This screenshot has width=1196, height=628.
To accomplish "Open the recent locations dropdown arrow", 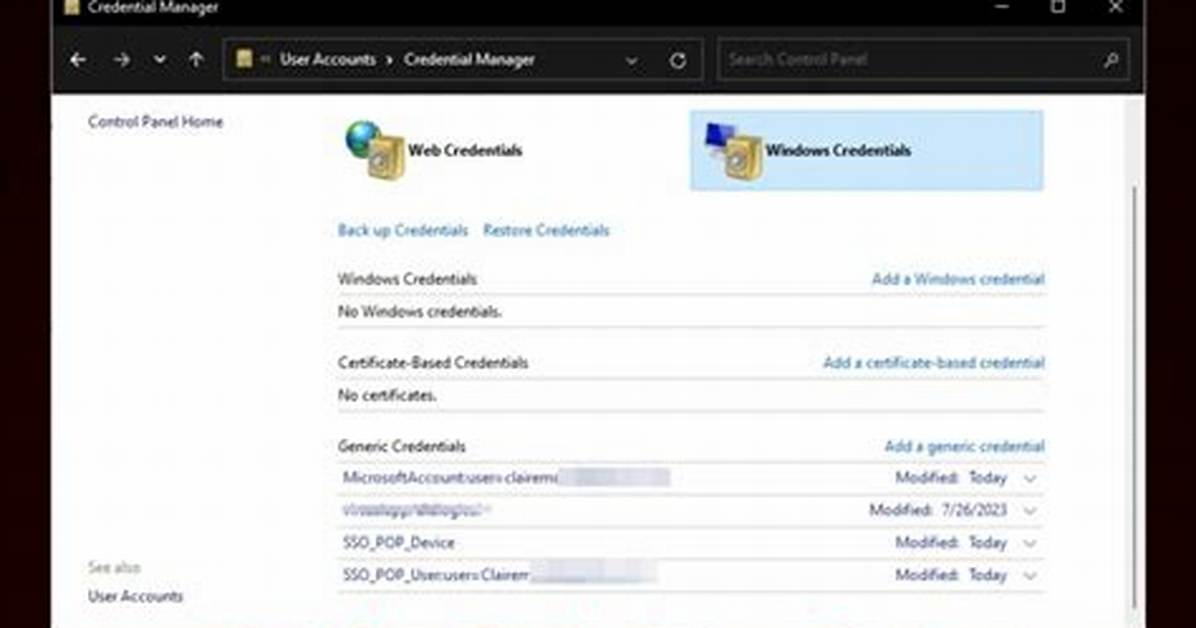I will pyautogui.click(x=159, y=60).
